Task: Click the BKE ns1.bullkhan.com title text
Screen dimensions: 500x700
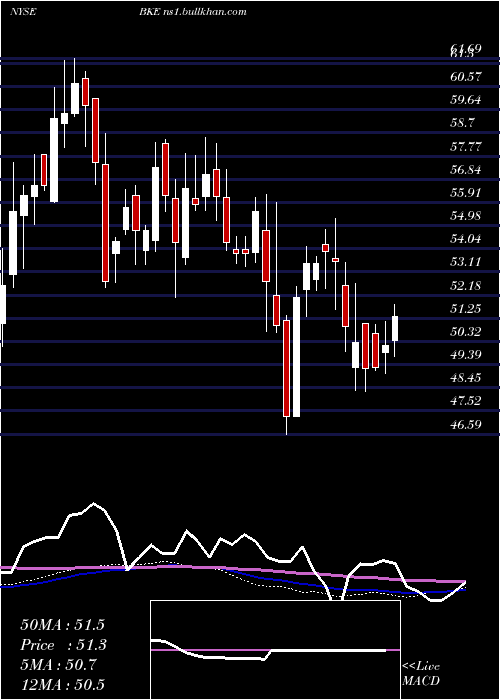Action: (x=192, y=12)
